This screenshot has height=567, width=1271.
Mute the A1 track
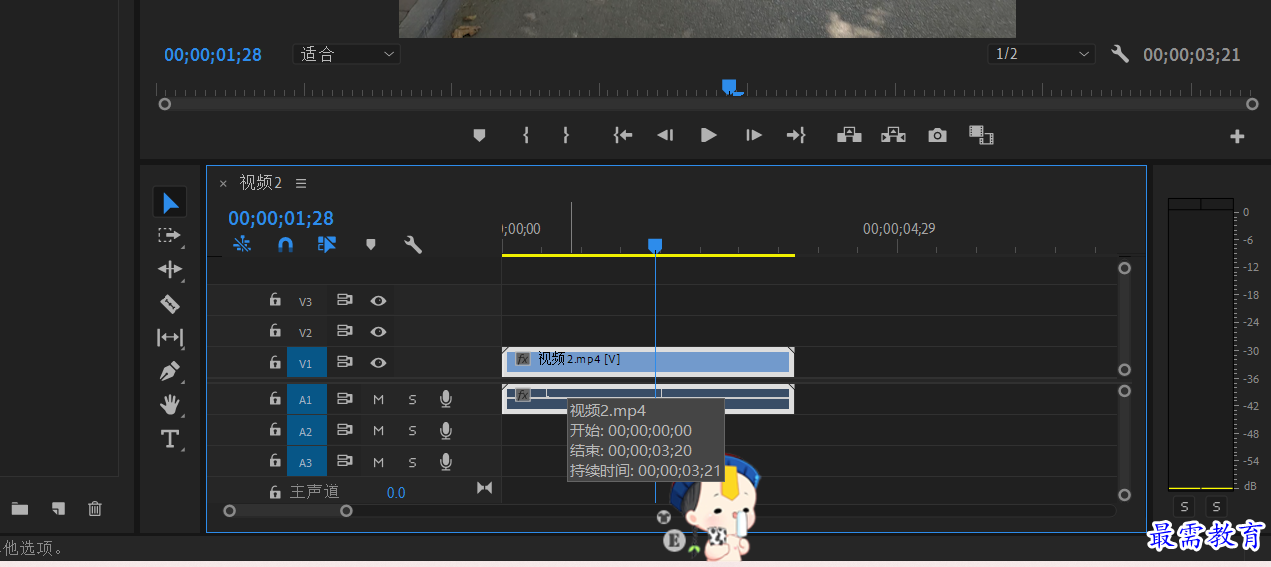tap(379, 400)
